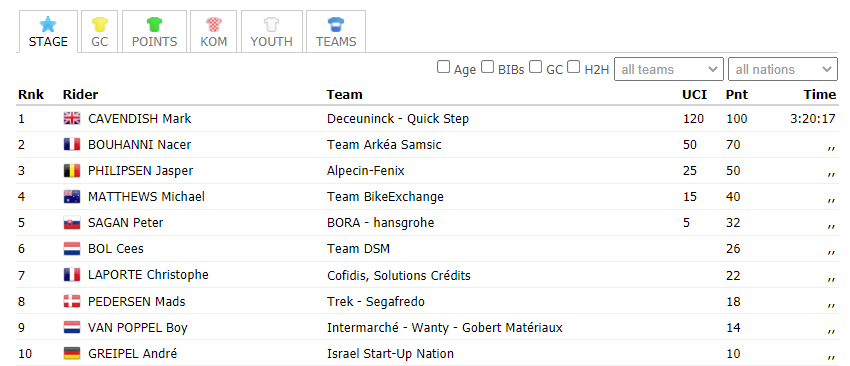Enable the Age checkbox

[x=443, y=67]
